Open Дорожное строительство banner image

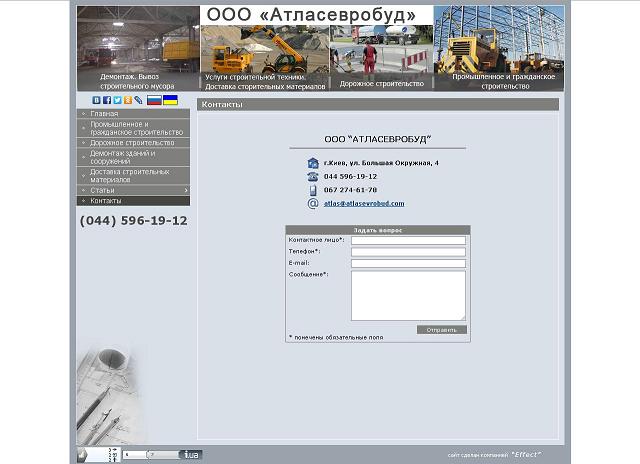coord(382,58)
